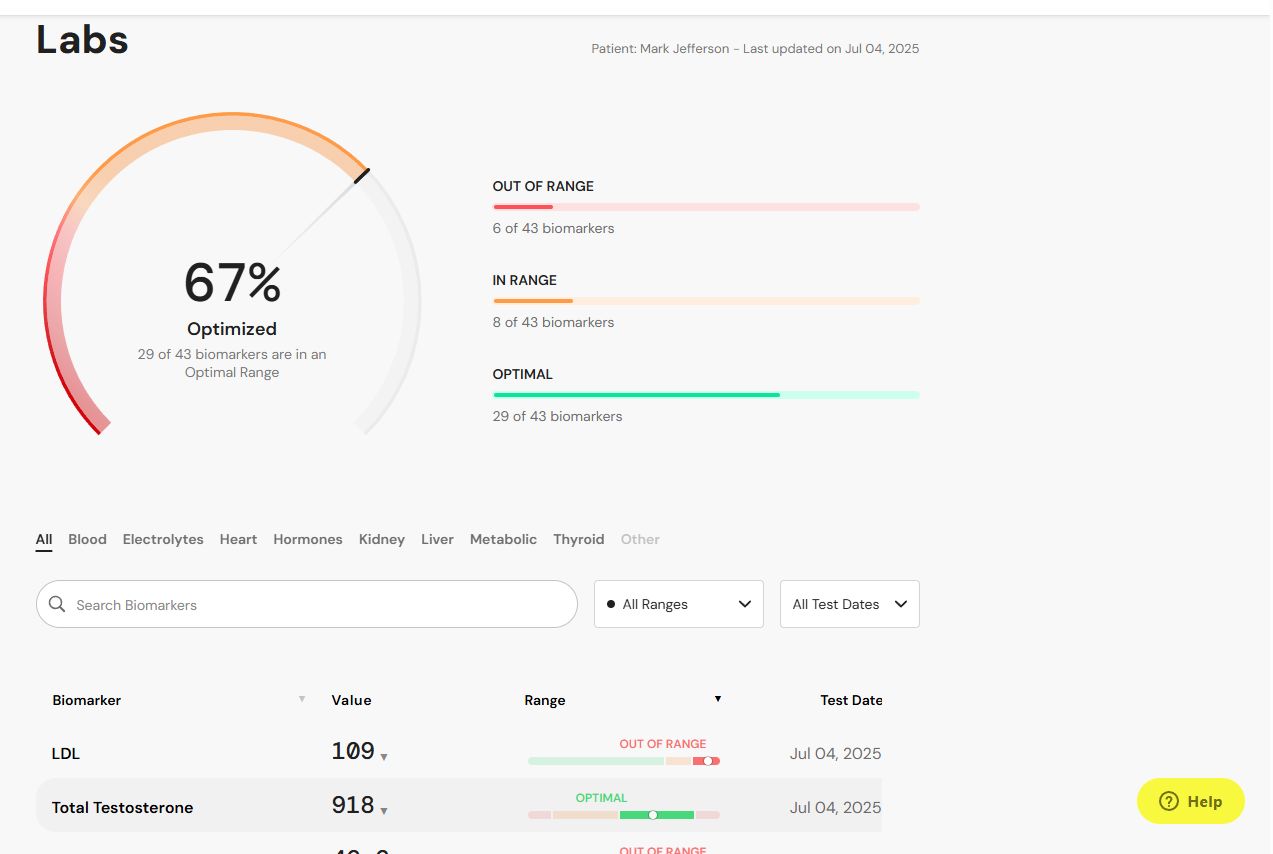The height and width of the screenshot is (854, 1273).
Task: Click the Total Testosterone row
Action: point(459,806)
